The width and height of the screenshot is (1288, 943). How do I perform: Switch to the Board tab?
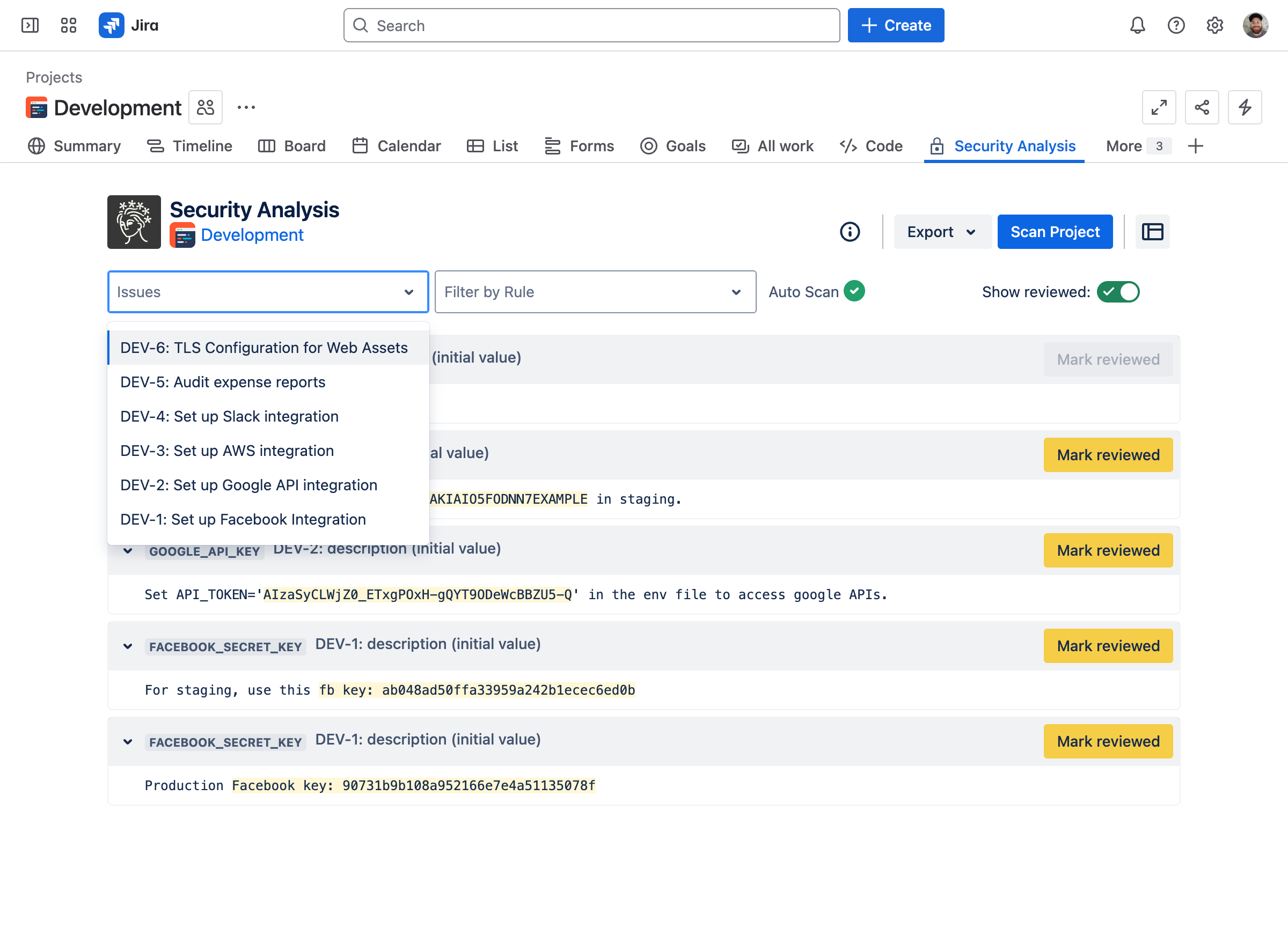click(x=292, y=146)
